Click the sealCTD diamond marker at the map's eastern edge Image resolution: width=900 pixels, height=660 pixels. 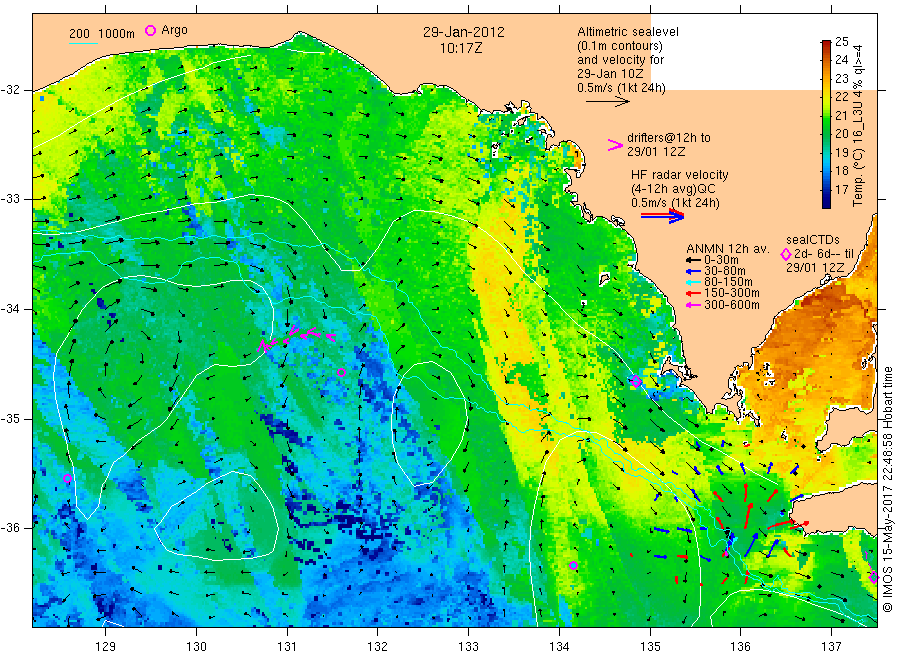pyautogui.click(x=874, y=577)
